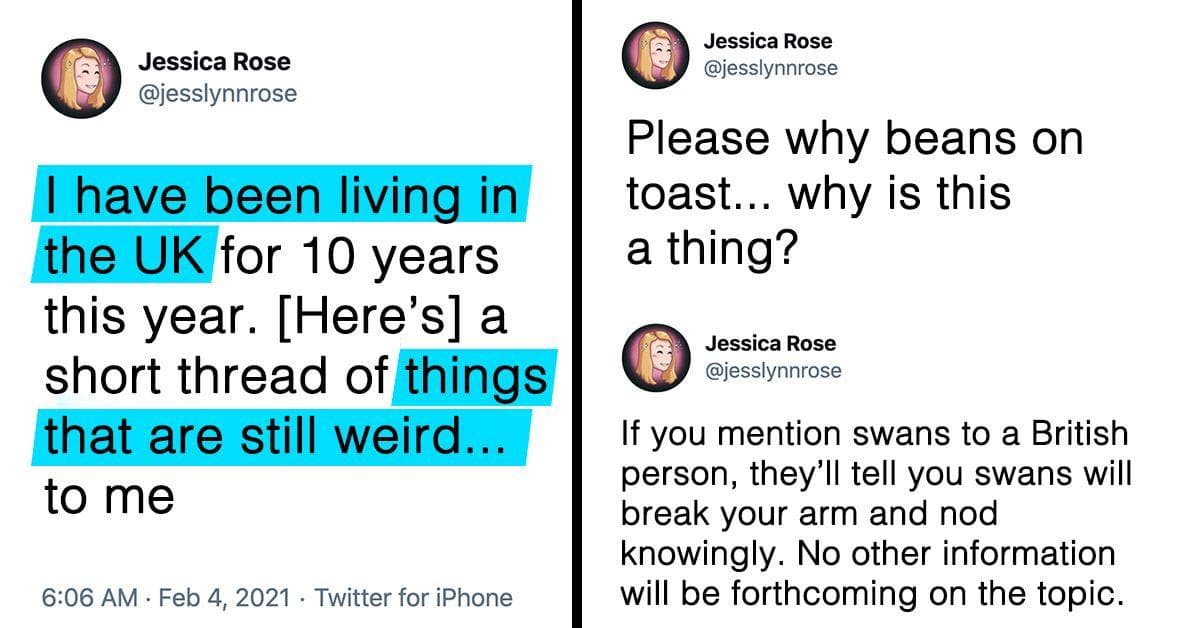Screen dimensions: 1199x628
Task: Open the @jesslynnrose handle in the left tweet
Action: [x=217, y=95]
